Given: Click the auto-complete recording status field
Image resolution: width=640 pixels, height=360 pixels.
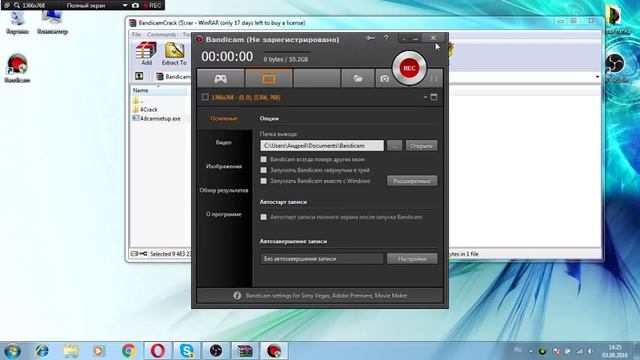Looking at the screenshot, I should [322, 259].
